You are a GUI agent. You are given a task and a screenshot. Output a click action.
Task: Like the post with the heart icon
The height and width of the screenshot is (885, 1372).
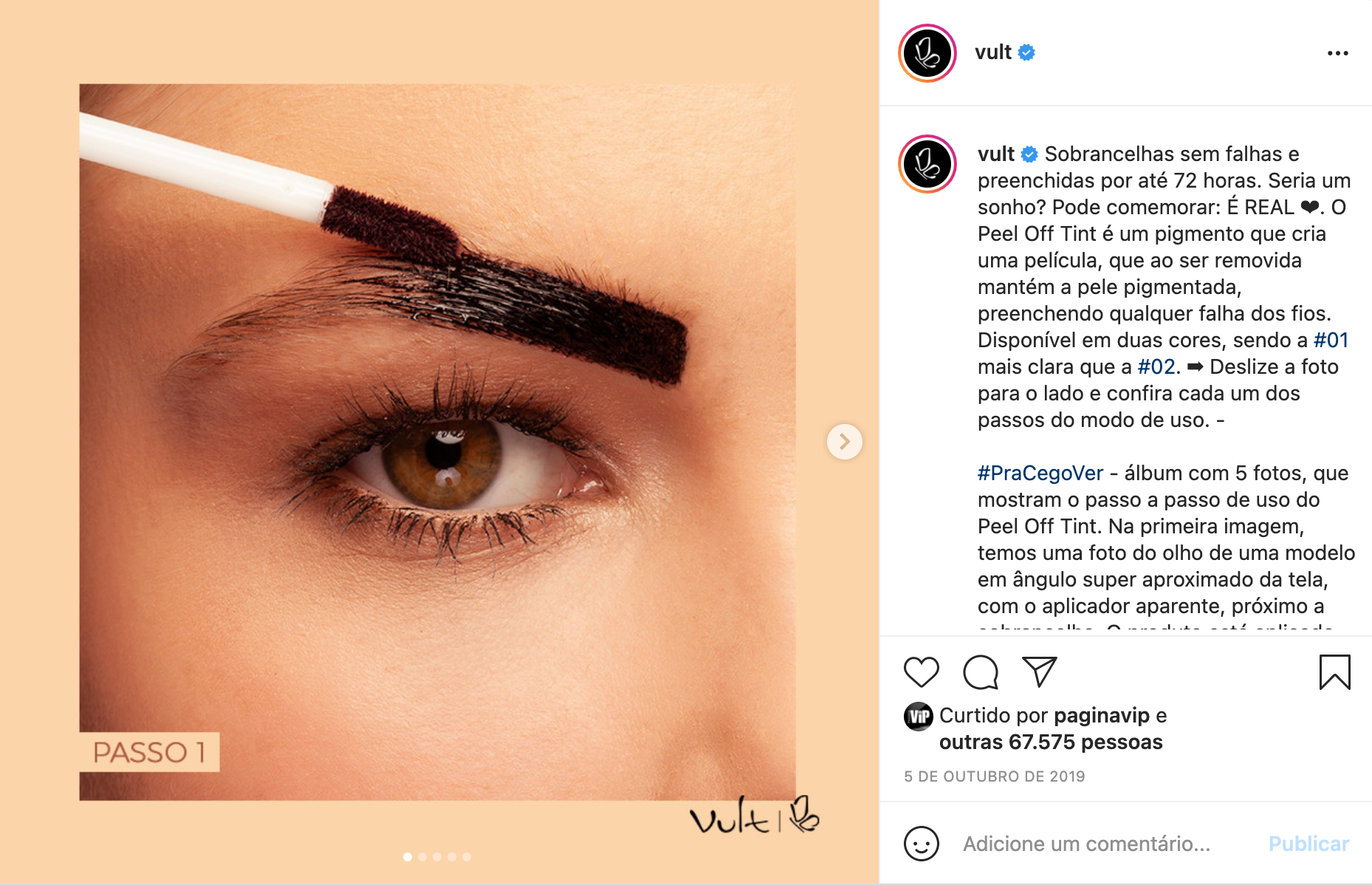[x=921, y=672]
